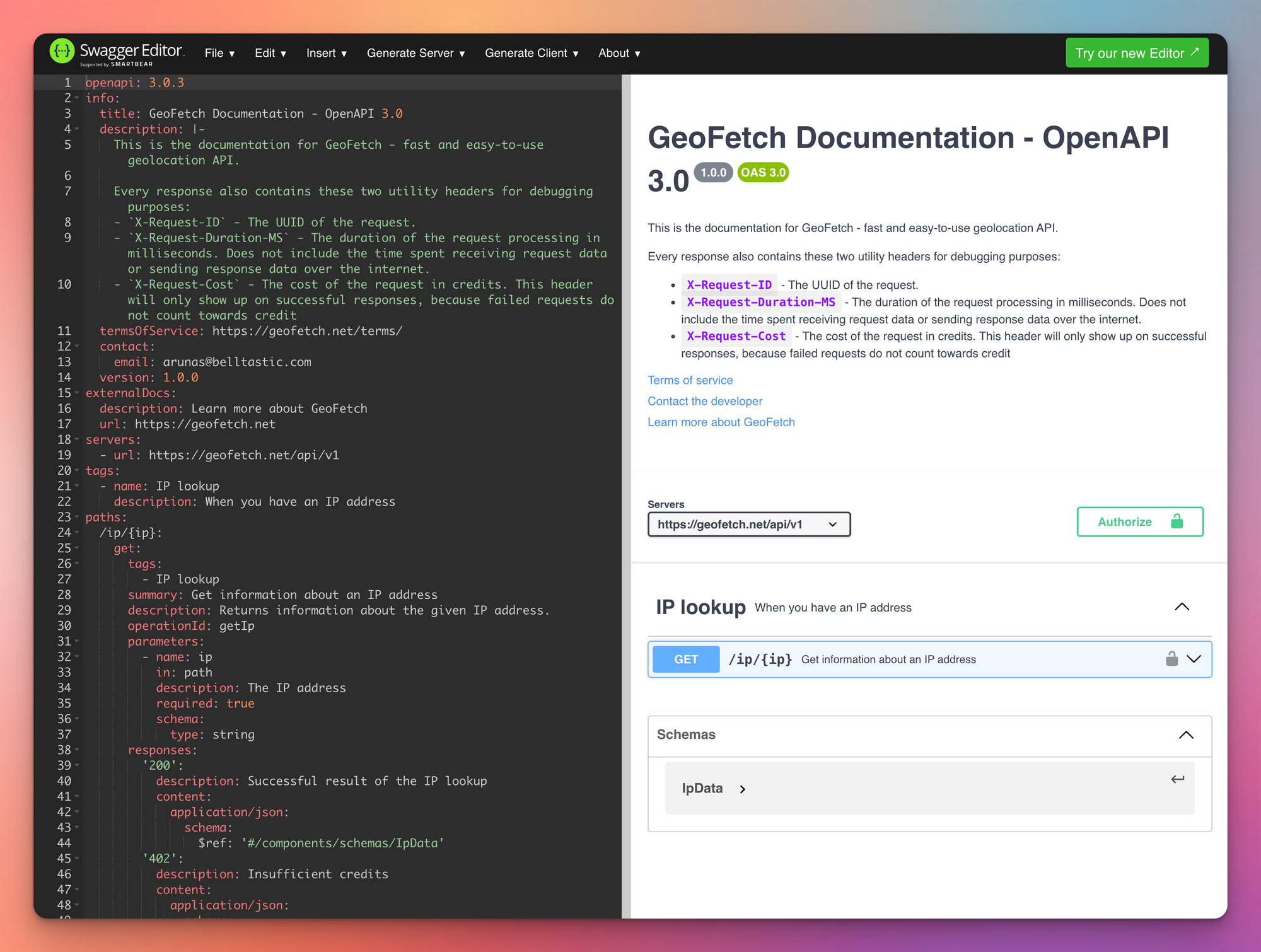Click the X-Request-Duration-MS code label
This screenshot has height=952, width=1261.
coord(761,302)
